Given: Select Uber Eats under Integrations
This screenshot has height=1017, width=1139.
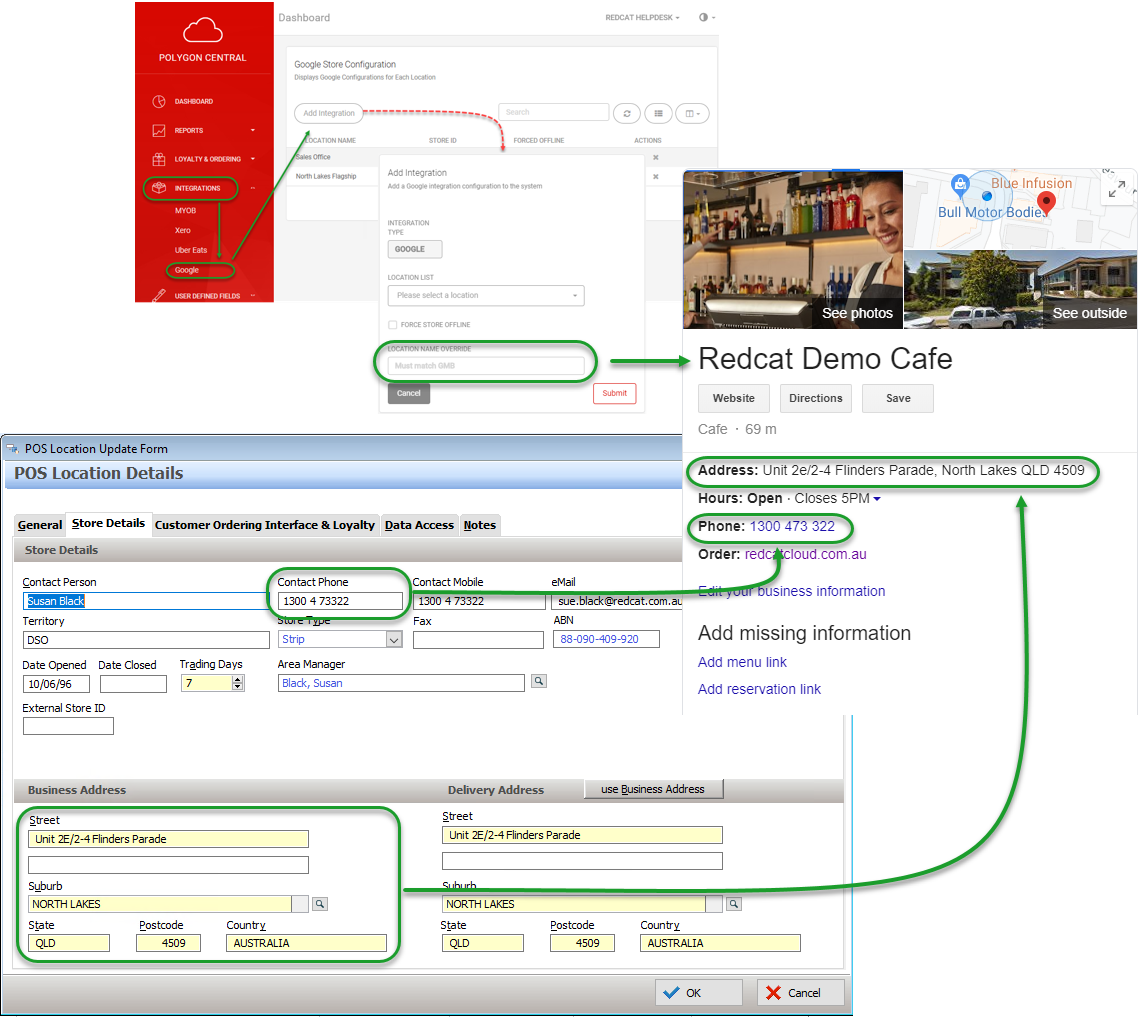Looking at the screenshot, I should click(x=190, y=250).
